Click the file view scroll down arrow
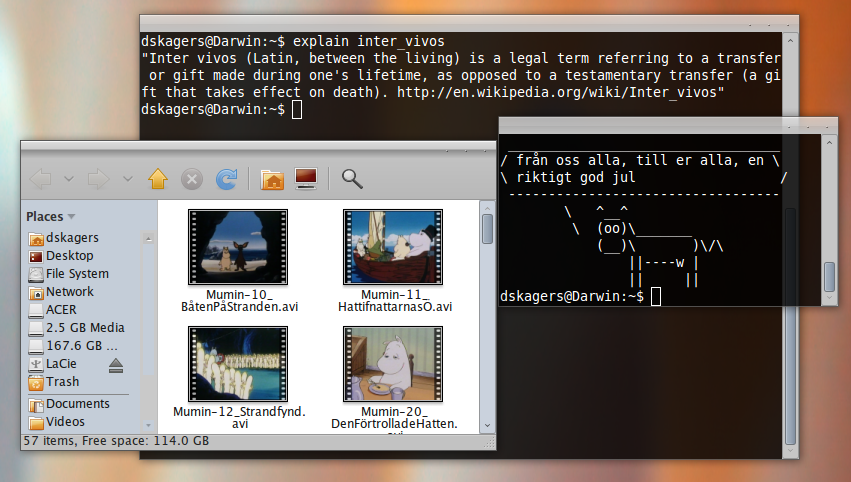 (487, 426)
